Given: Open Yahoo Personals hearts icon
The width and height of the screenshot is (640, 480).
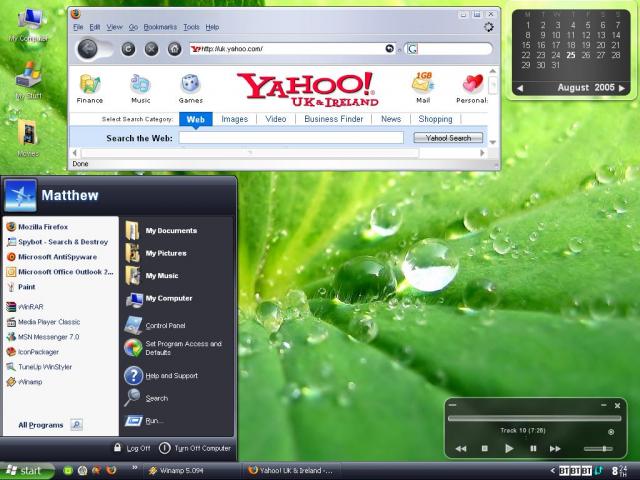Looking at the screenshot, I should [472, 89].
